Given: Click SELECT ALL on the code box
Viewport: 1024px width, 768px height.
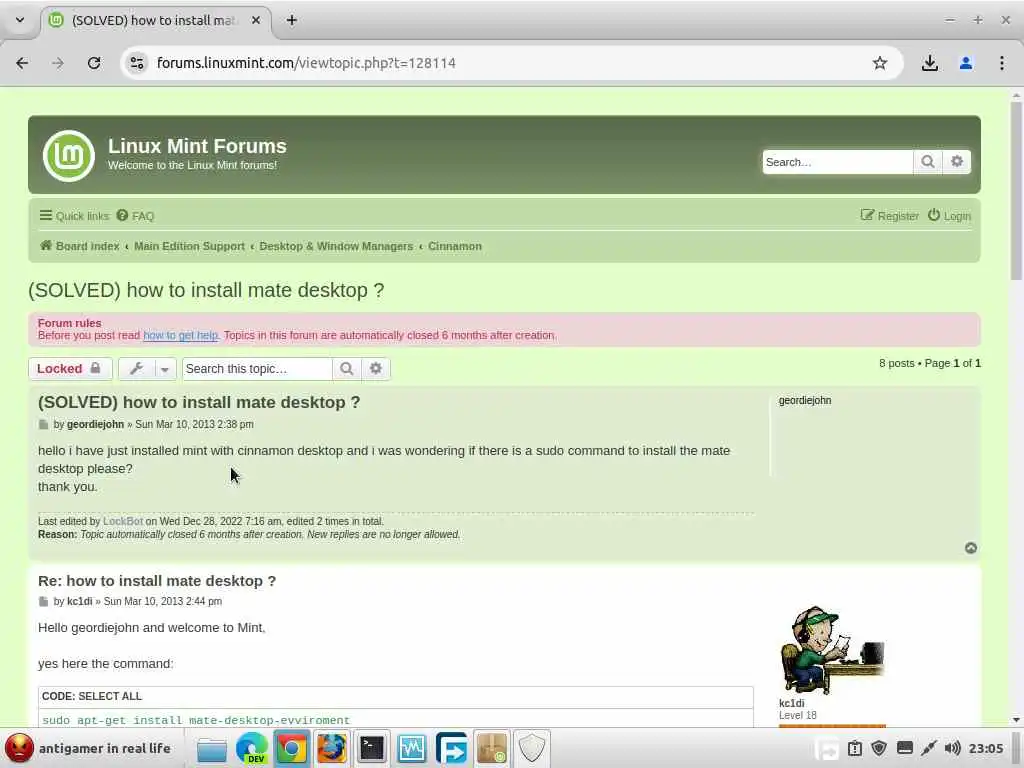Looking at the screenshot, I should 110,696.
